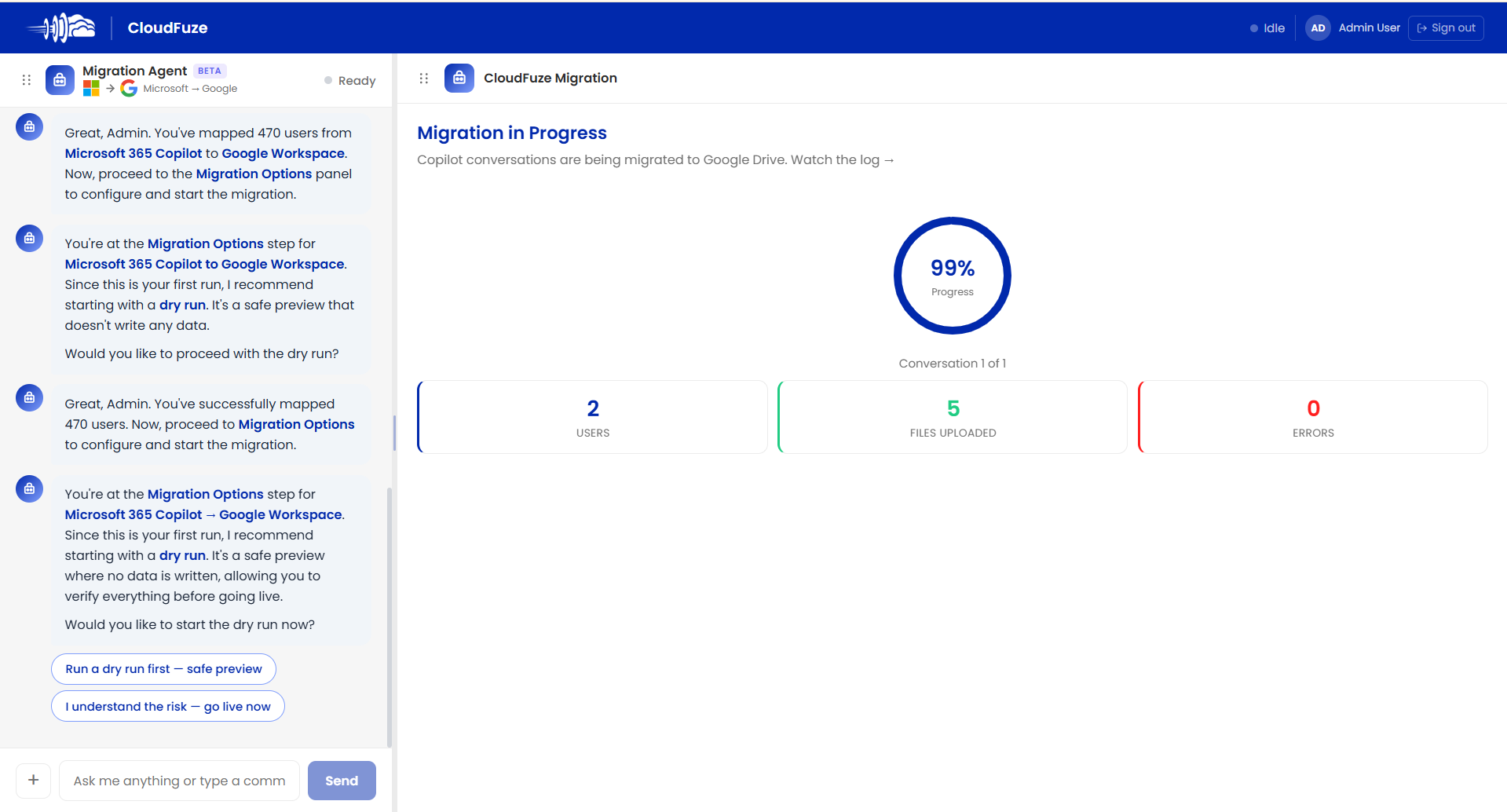The height and width of the screenshot is (812, 1507).
Task: Click the Ready status indicator
Action: point(350,81)
